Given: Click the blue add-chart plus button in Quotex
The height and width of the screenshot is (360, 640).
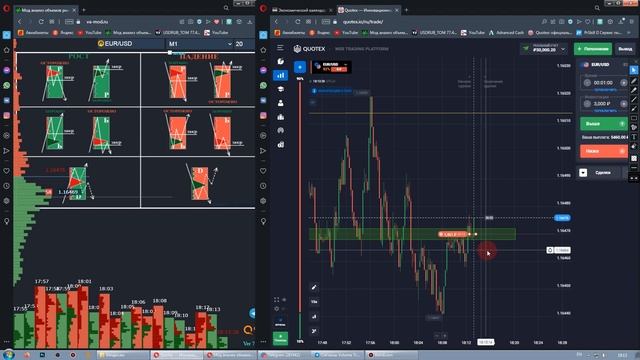Looking at the screenshot, I should tap(300, 67).
